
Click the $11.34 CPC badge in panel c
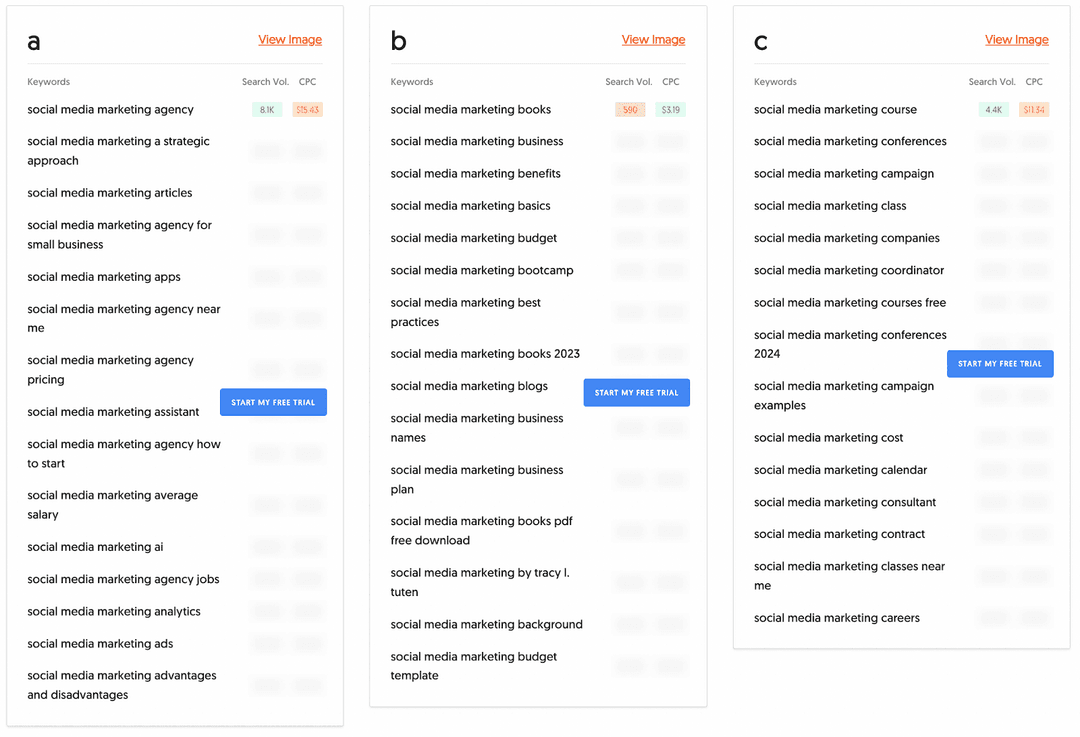point(1034,109)
